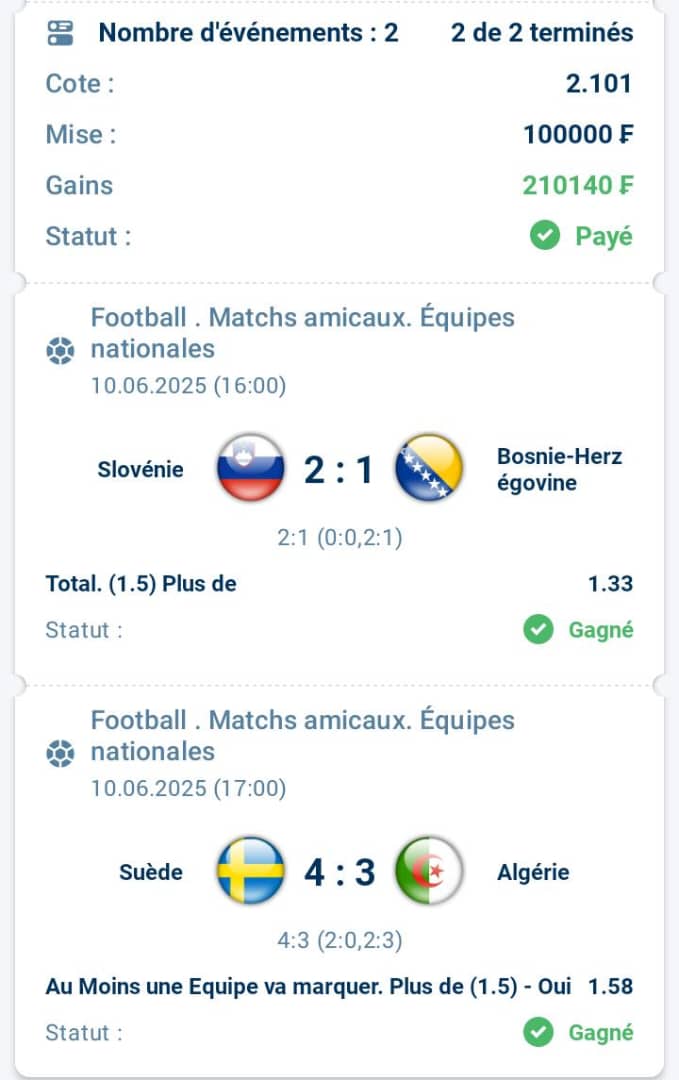This screenshot has height=1080, width=679.
Task: Tap checkmark beside Gagné for Slovénie match
Action: [538, 630]
